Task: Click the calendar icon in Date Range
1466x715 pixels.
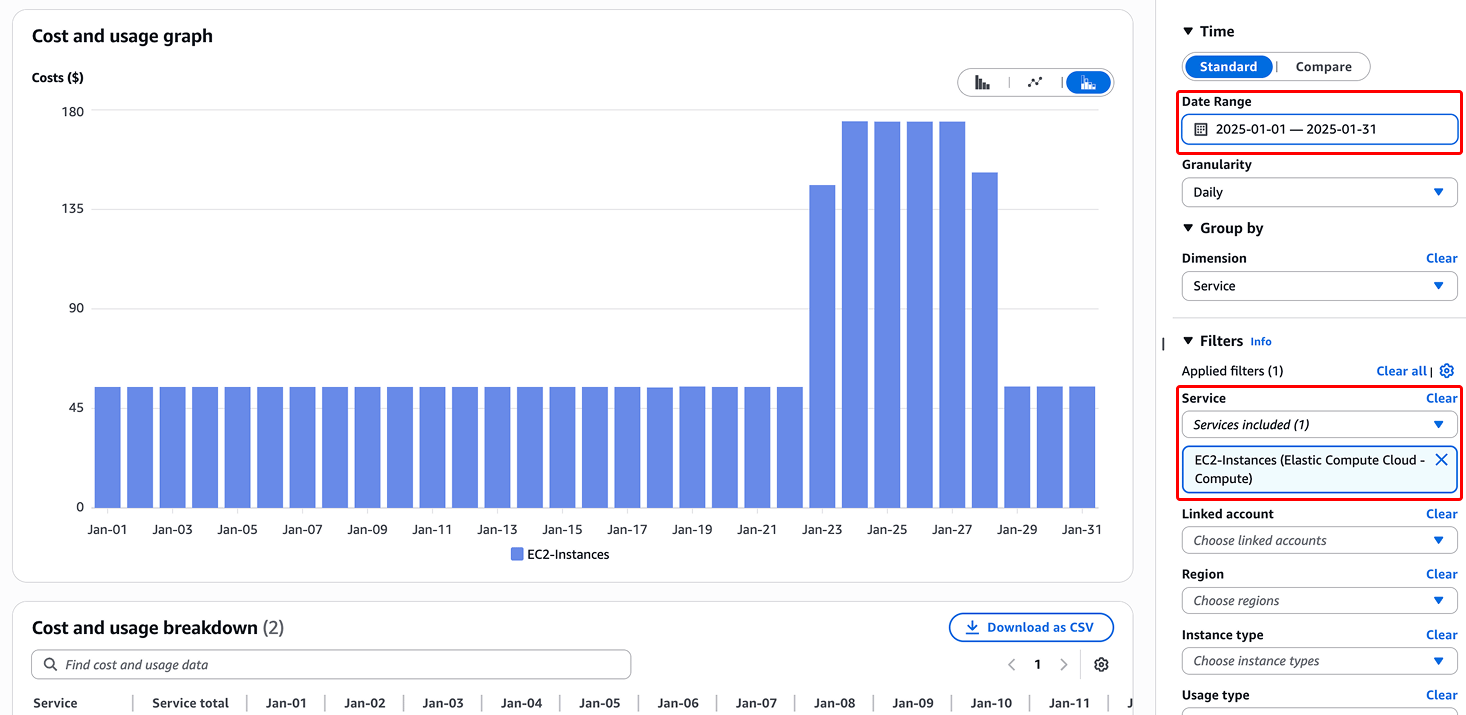Action: (x=1201, y=129)
